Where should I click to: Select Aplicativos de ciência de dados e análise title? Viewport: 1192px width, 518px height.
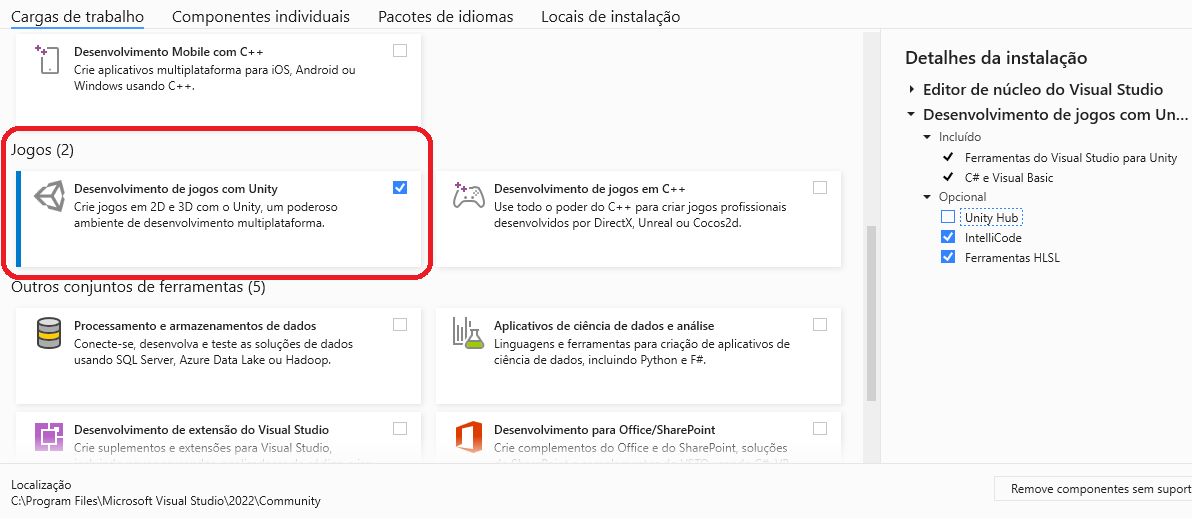(604, 326)
